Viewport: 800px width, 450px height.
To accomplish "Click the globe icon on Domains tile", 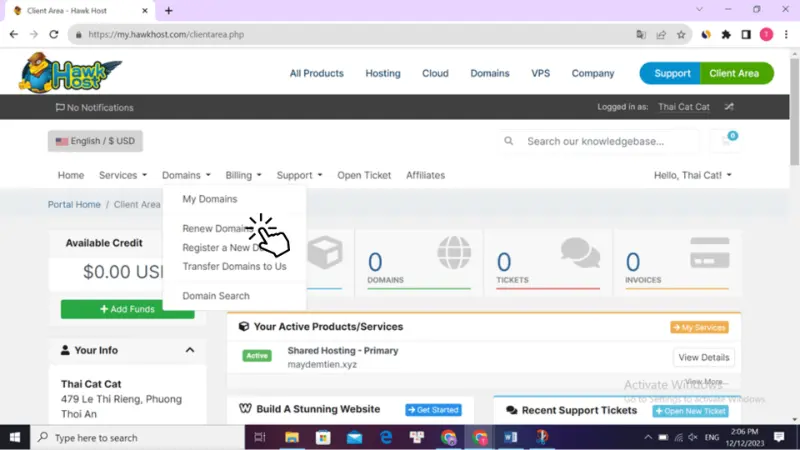I will pyautogui.click(x=454, y=253).
